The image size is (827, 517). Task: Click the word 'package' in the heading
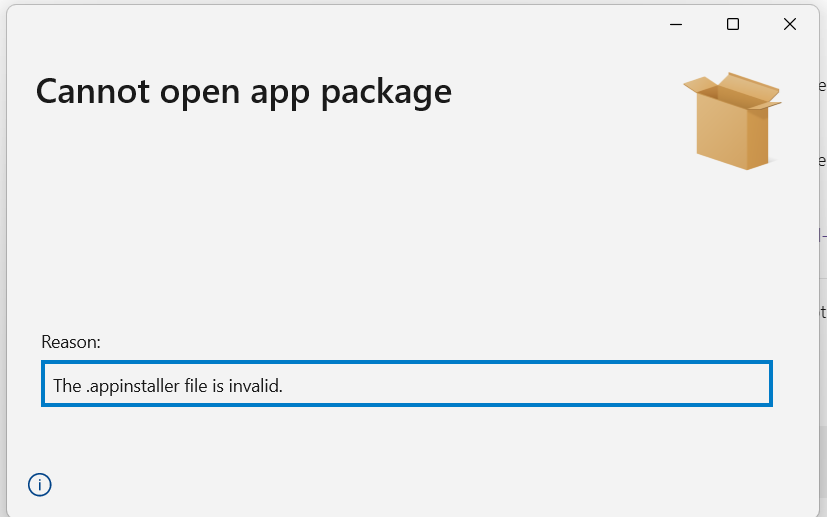(386, 94)
